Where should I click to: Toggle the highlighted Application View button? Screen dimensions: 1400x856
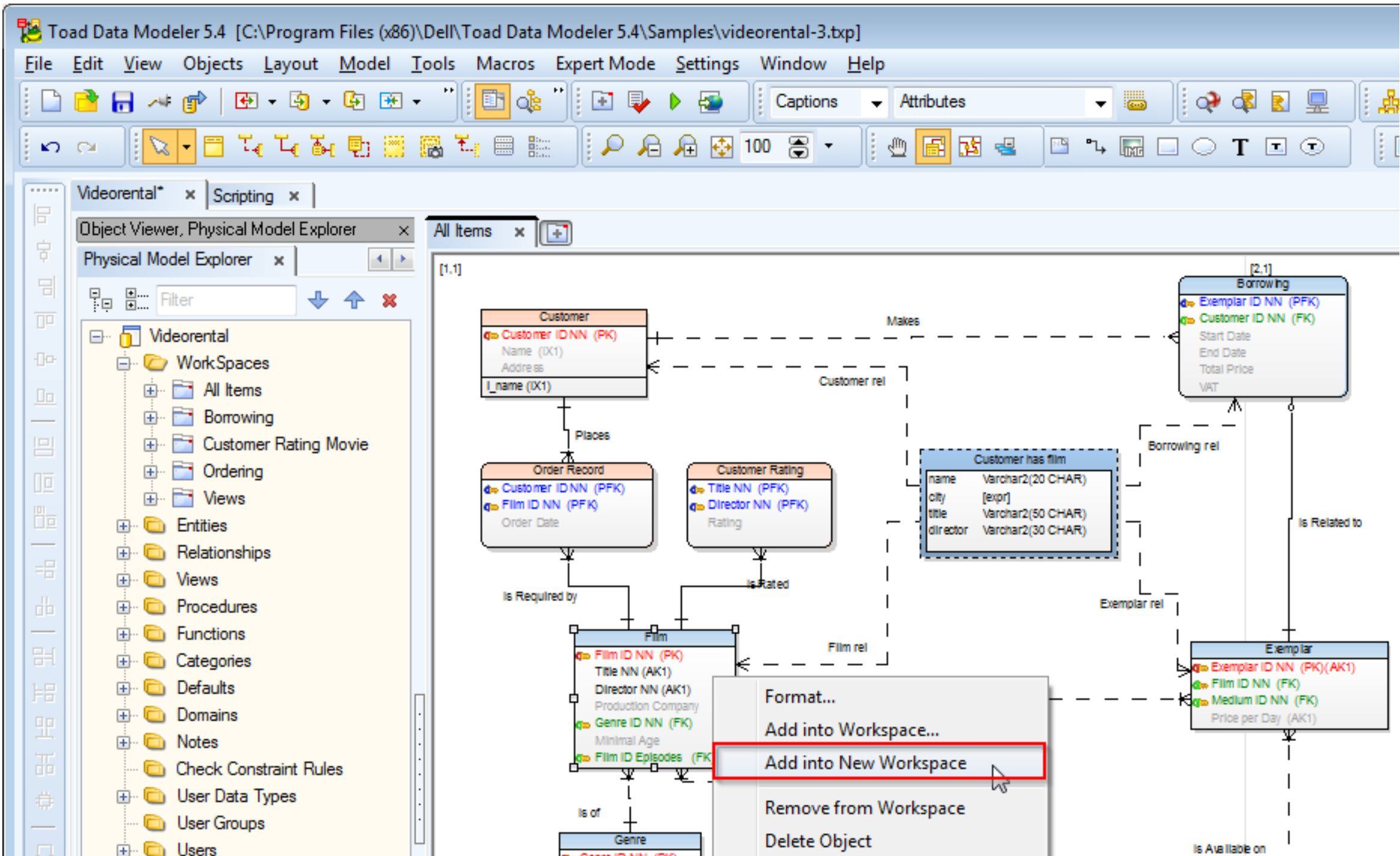493,102
